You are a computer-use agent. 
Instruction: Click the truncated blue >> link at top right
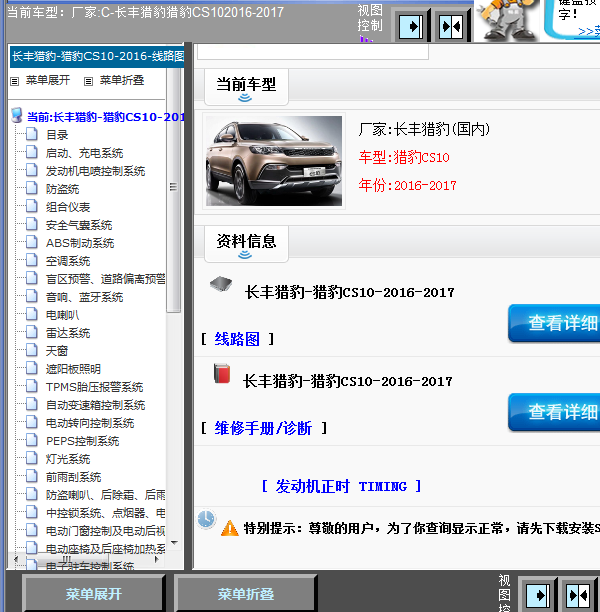pyautogui.click(x=589, y=31)
